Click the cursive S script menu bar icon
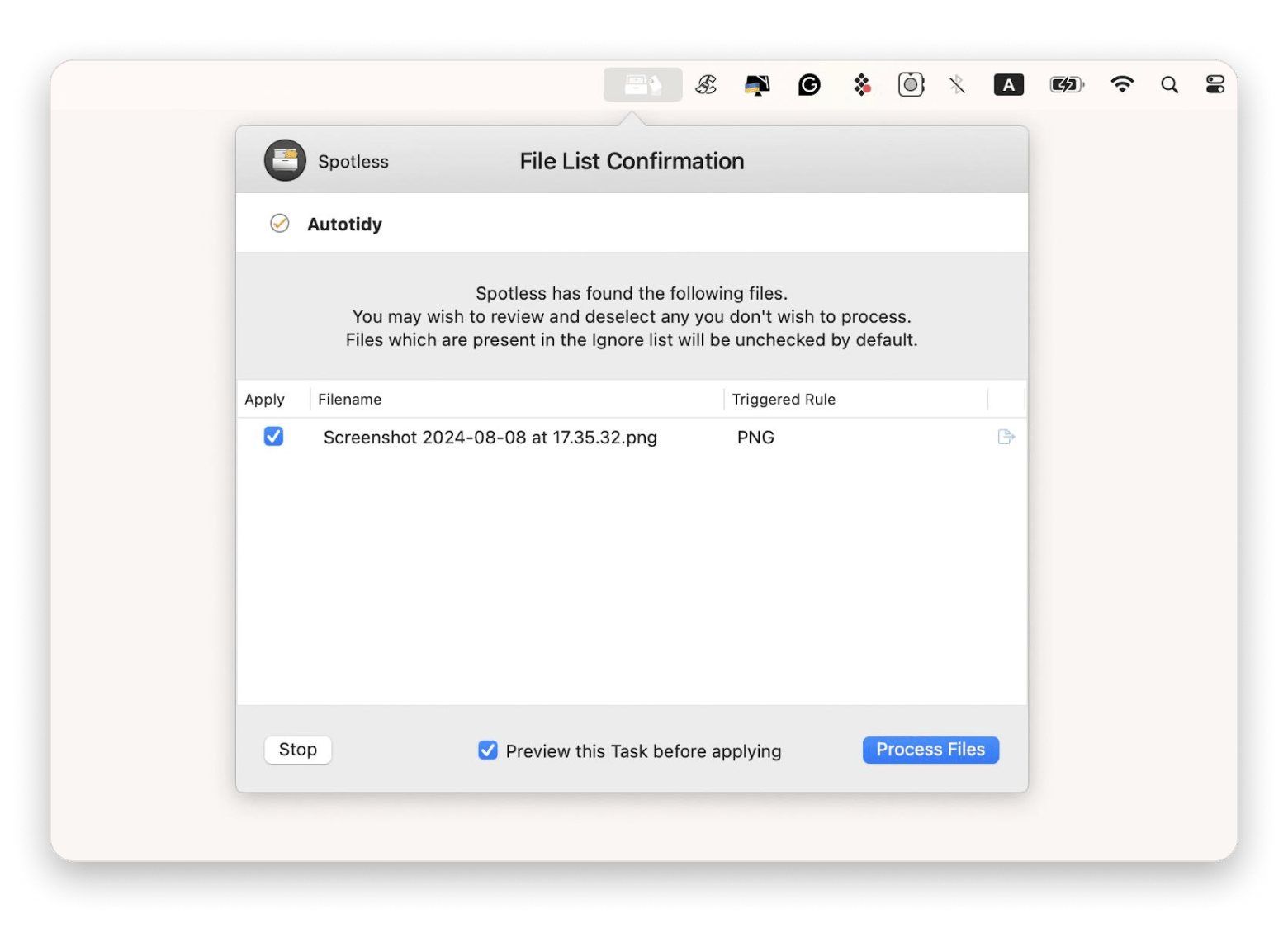Viewport: 1288px width, 928px height. pos(706,84)
